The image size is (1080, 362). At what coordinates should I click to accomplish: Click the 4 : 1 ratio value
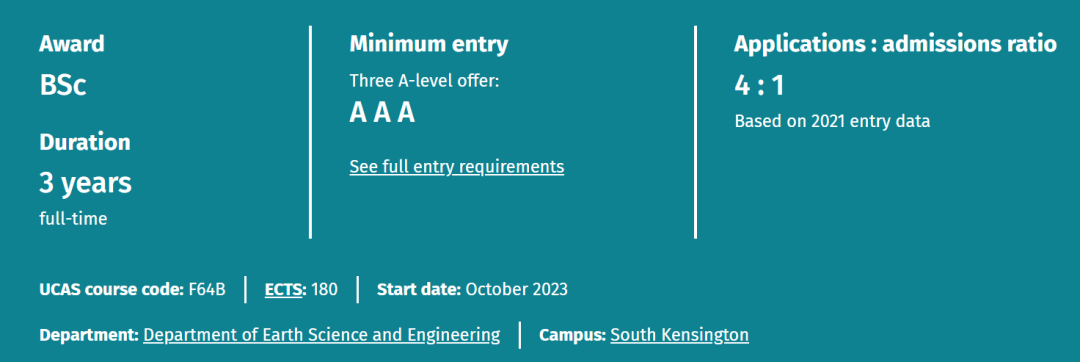click(759, 85)
